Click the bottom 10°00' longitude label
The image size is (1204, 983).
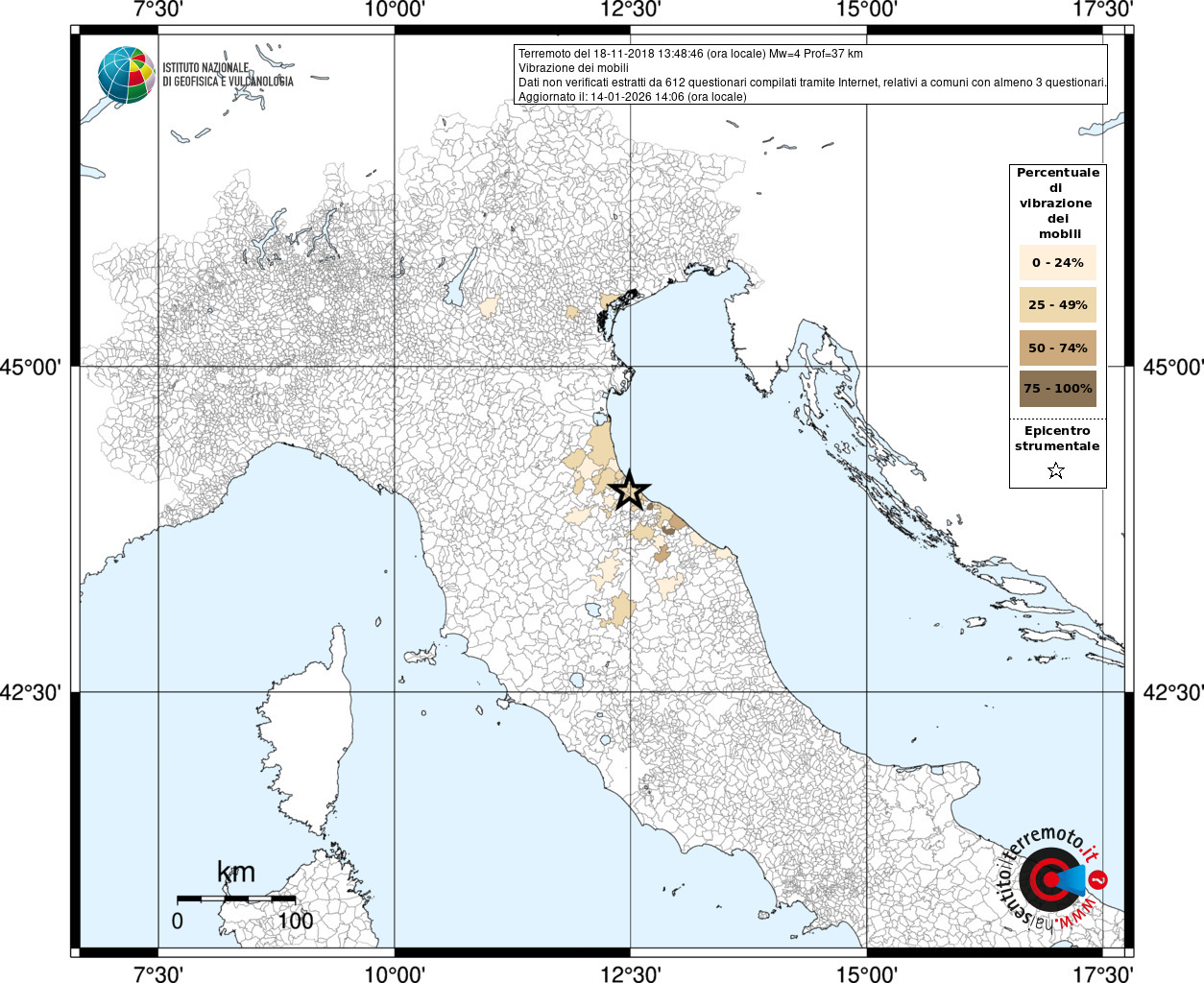395,973
